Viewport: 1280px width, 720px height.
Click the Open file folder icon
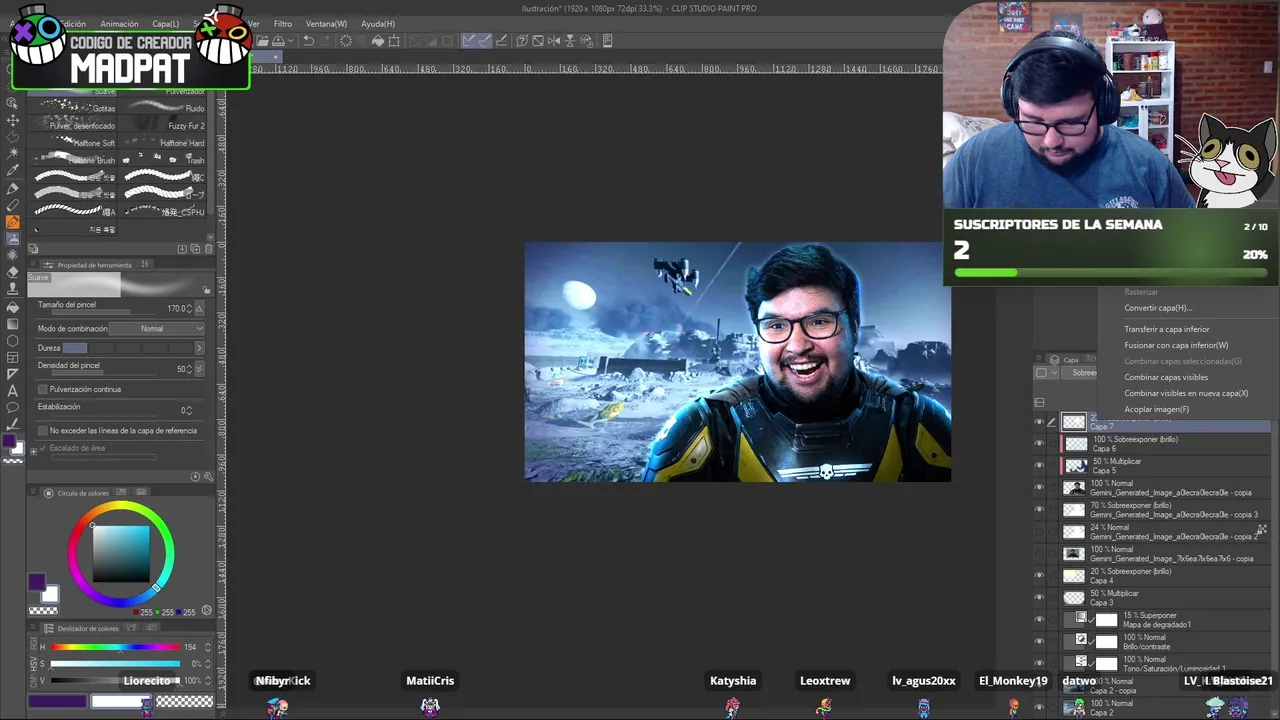click(x=262, y=41)
